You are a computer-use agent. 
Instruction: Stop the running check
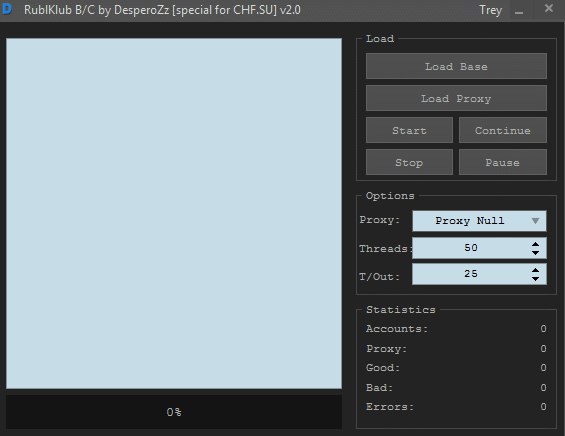pyautogui.click(x=409, y=162)
